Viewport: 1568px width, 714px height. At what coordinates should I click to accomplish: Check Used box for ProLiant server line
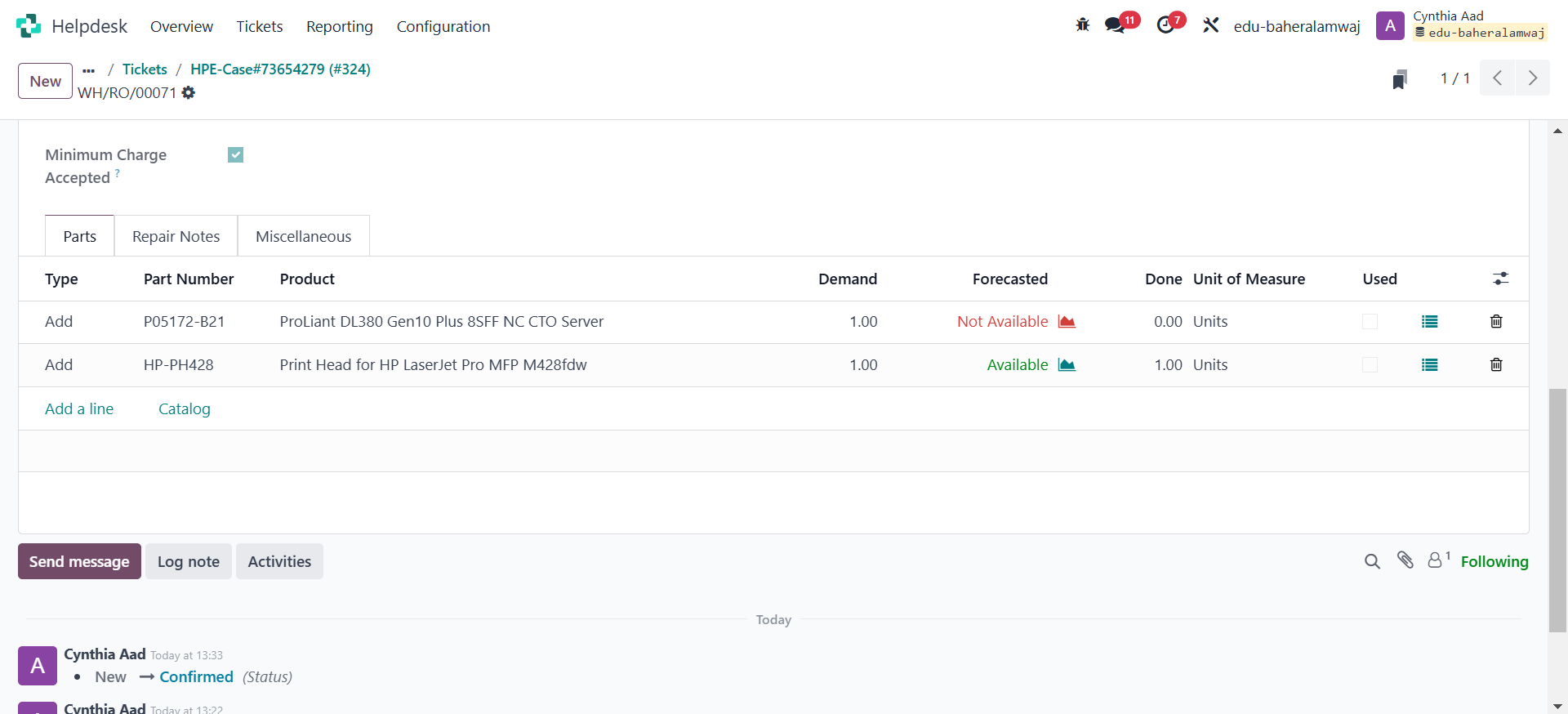pos(1370,322)
